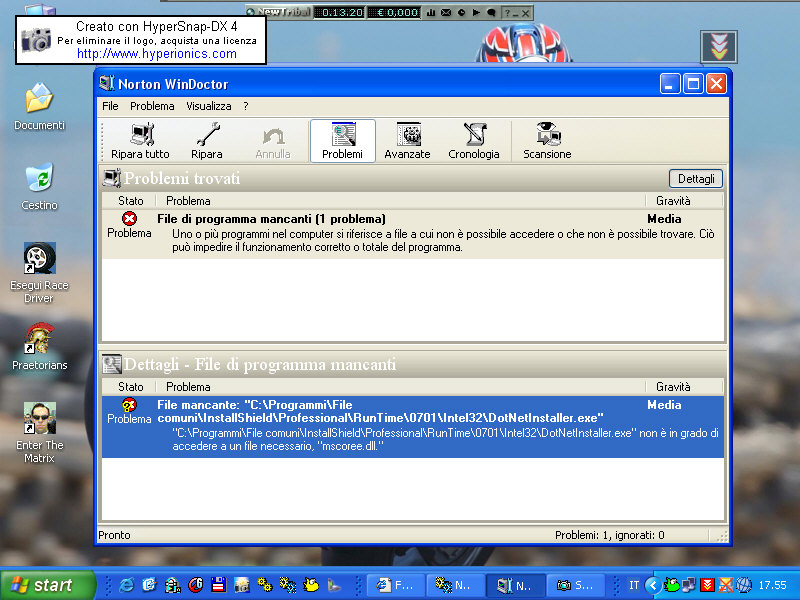Close the NewTribal bar
Viewport: 800px width, 600px height.
(x=526, y=13)
